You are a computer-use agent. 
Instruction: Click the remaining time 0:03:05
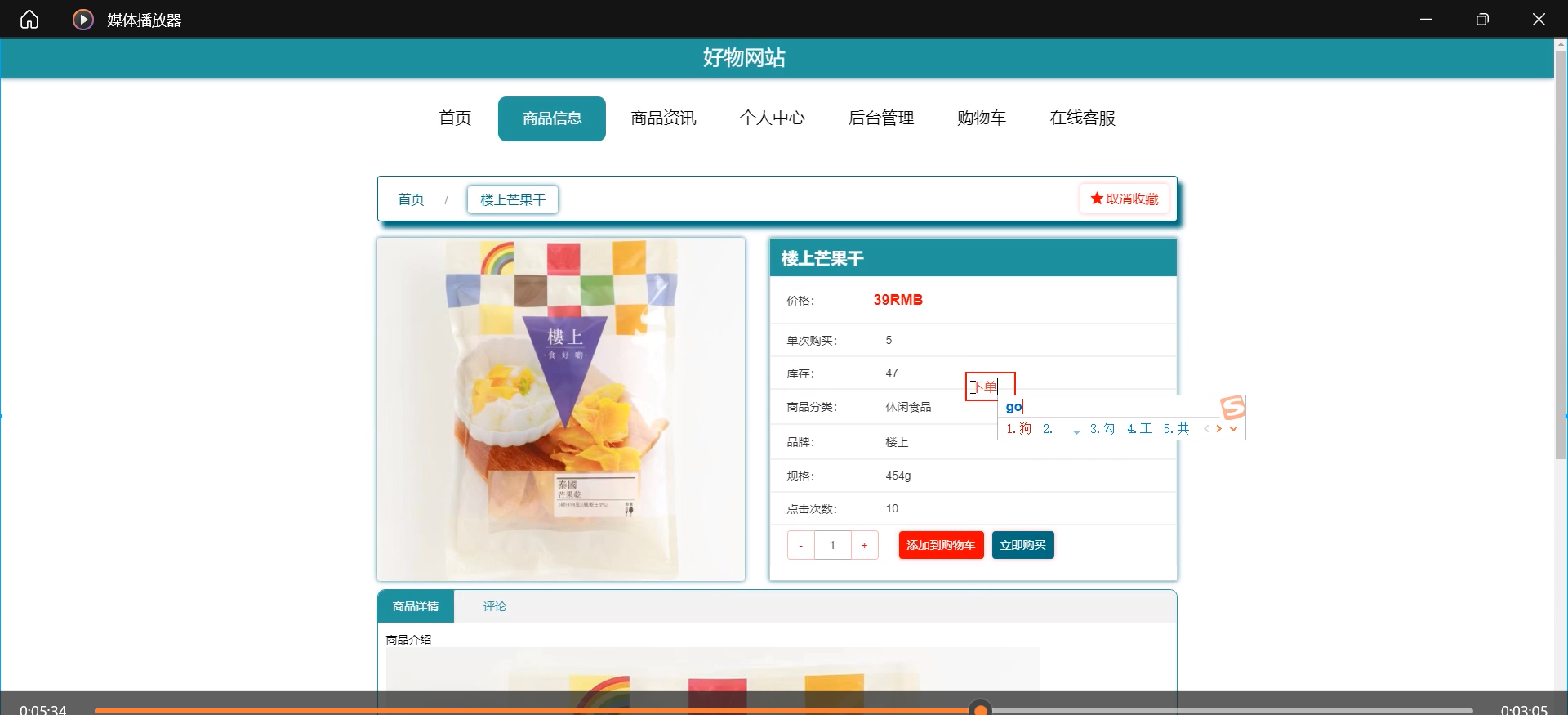1524,708
